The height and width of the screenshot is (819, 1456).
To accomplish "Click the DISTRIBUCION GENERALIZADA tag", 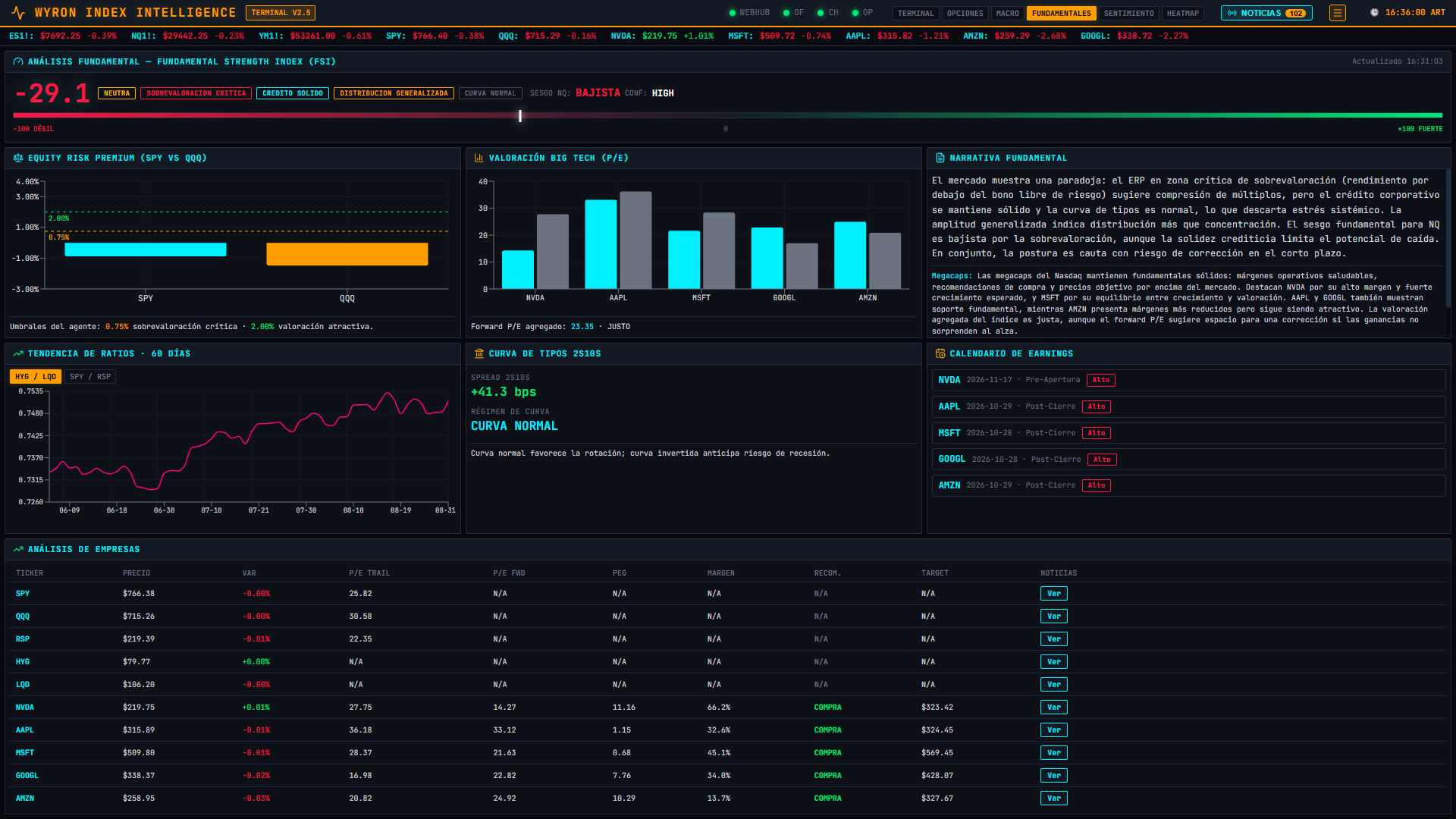I will click(x=394, y=93).
